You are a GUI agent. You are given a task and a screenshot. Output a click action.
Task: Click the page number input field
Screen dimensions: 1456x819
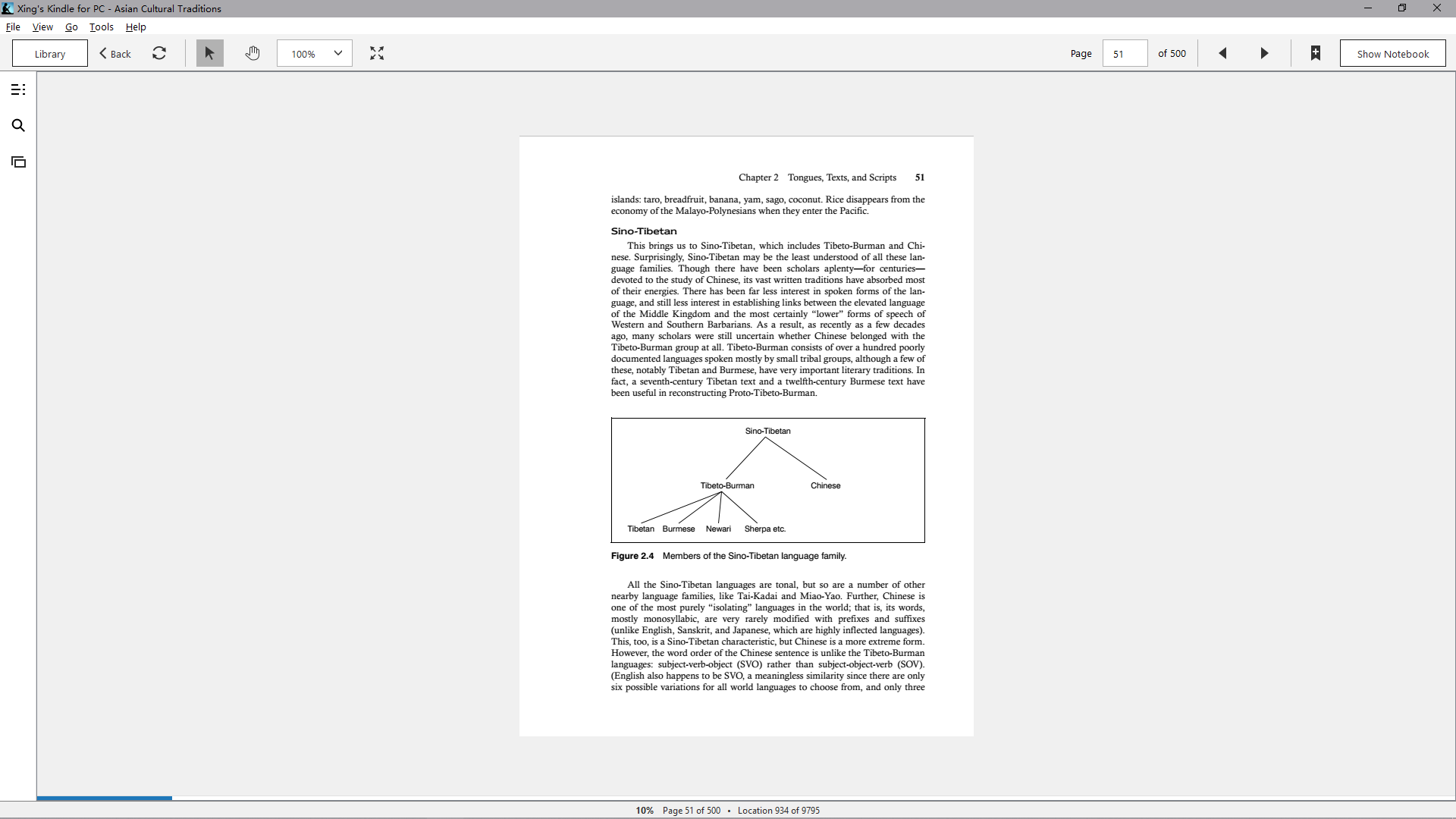point(1125,53)
